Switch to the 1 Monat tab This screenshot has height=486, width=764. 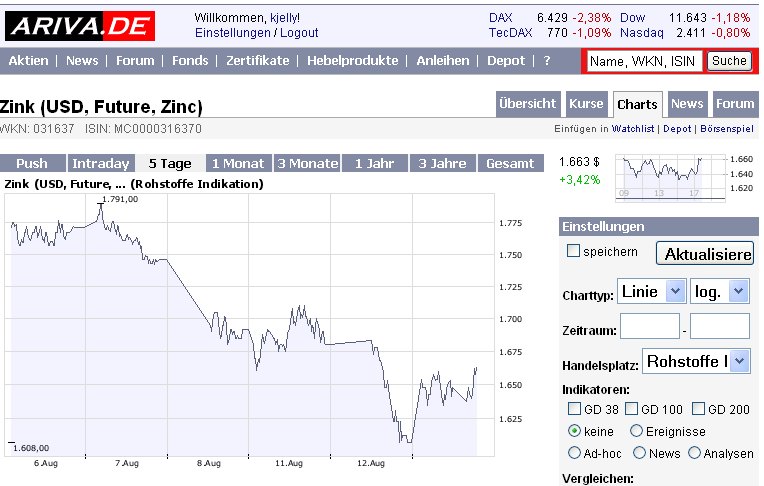pyautogui.click(x=239, y=163)
